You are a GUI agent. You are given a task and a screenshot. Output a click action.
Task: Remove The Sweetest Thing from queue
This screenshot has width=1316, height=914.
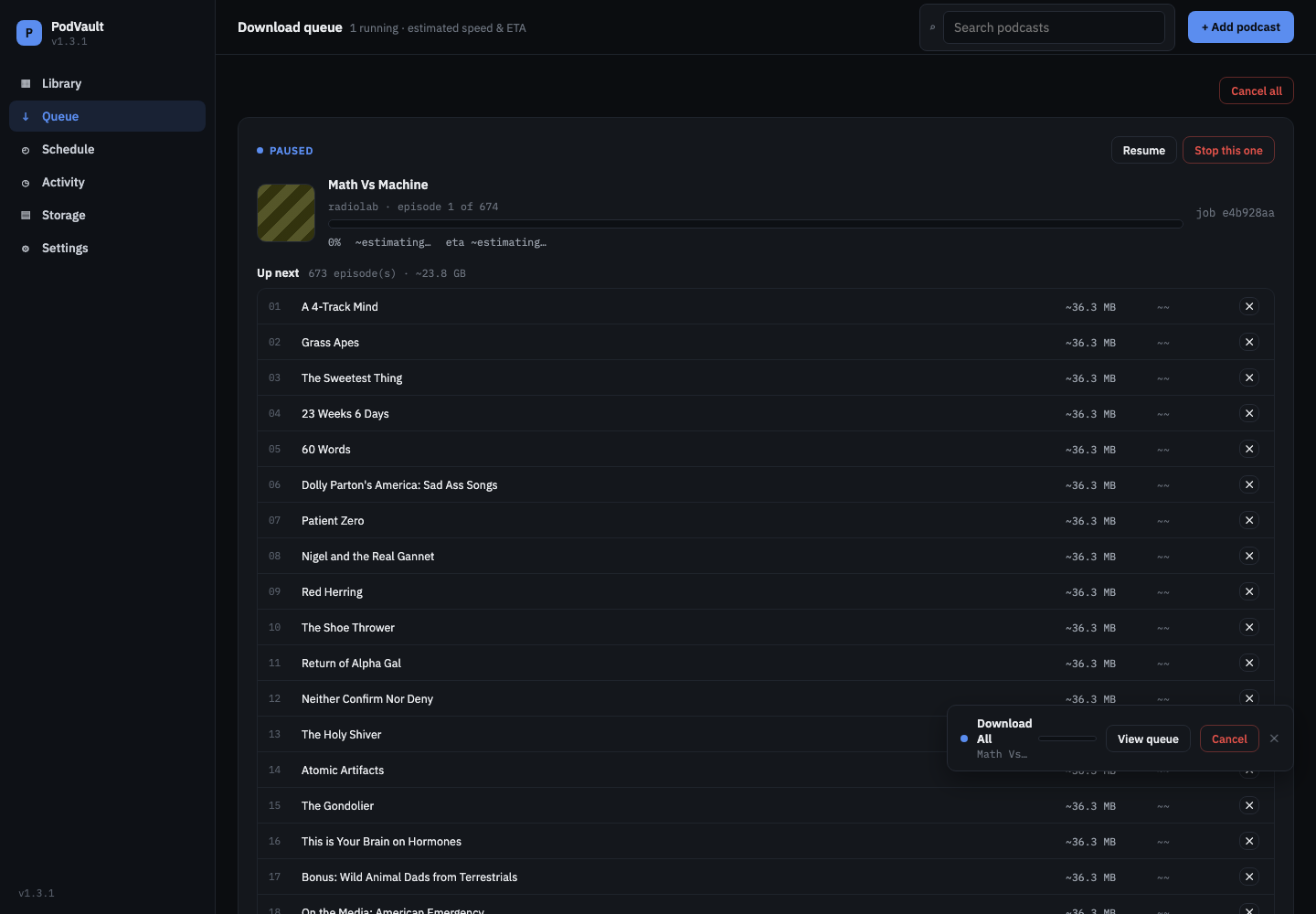click(1249, 377)
